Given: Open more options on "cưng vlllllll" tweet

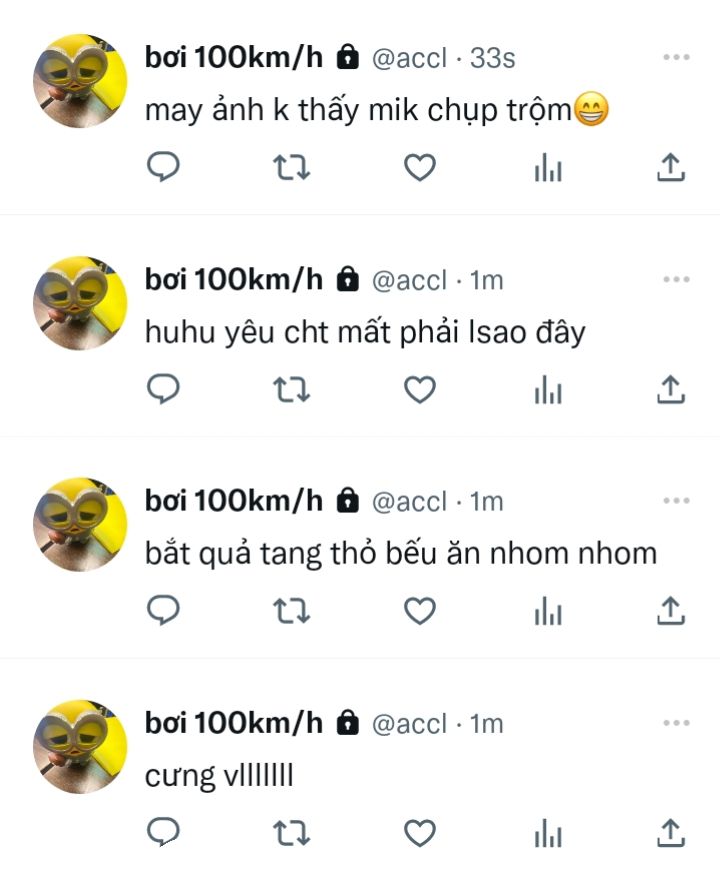Looking at the screenshot, I should (x=676, y=722).
